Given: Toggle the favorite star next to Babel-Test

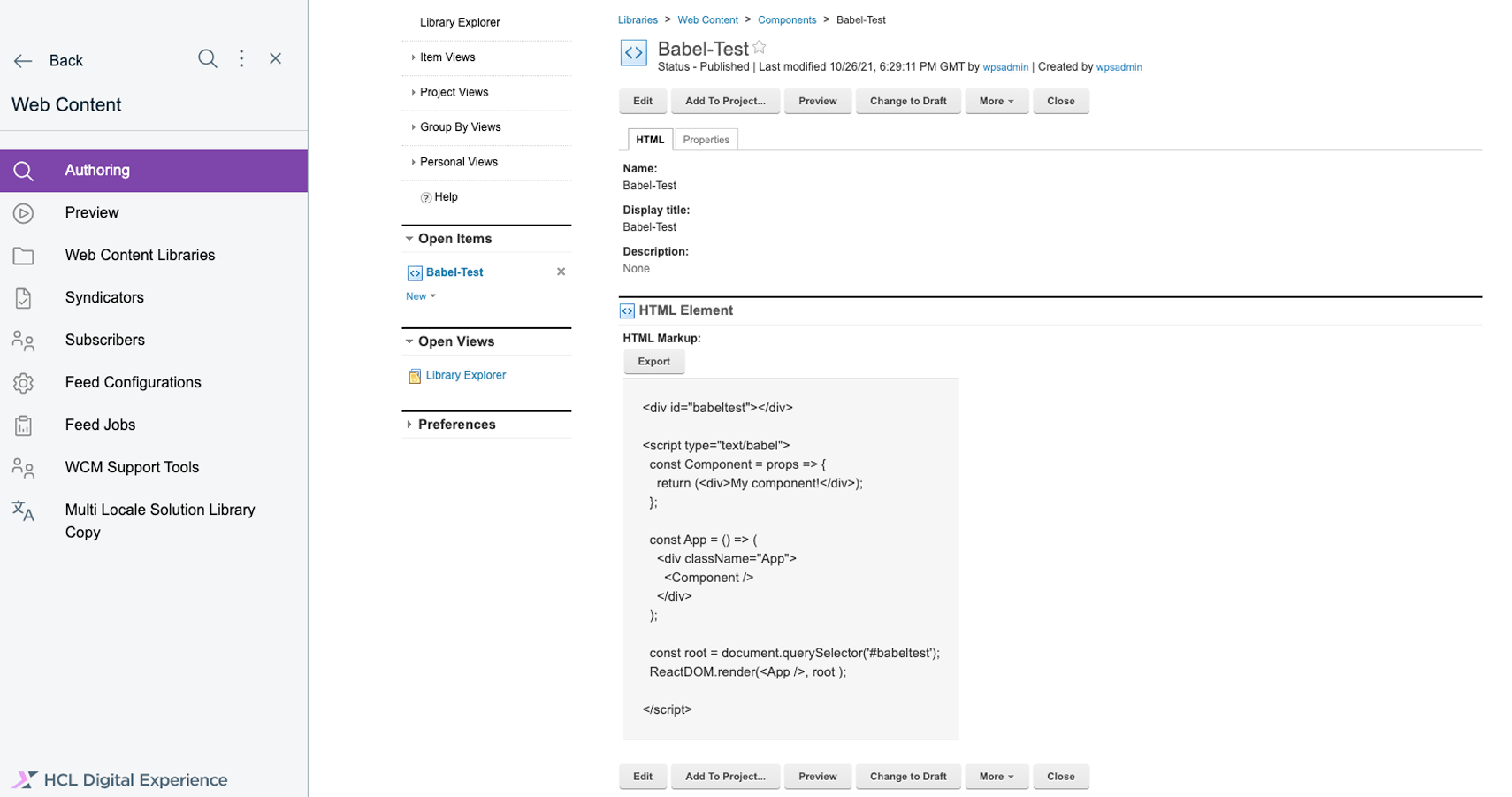Looking at the screenshot, I should 760,47.
